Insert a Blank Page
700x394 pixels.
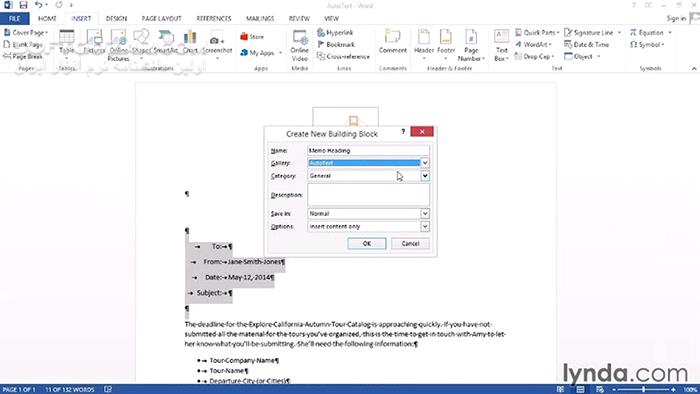pyautogui.click(x=23, y=45)
